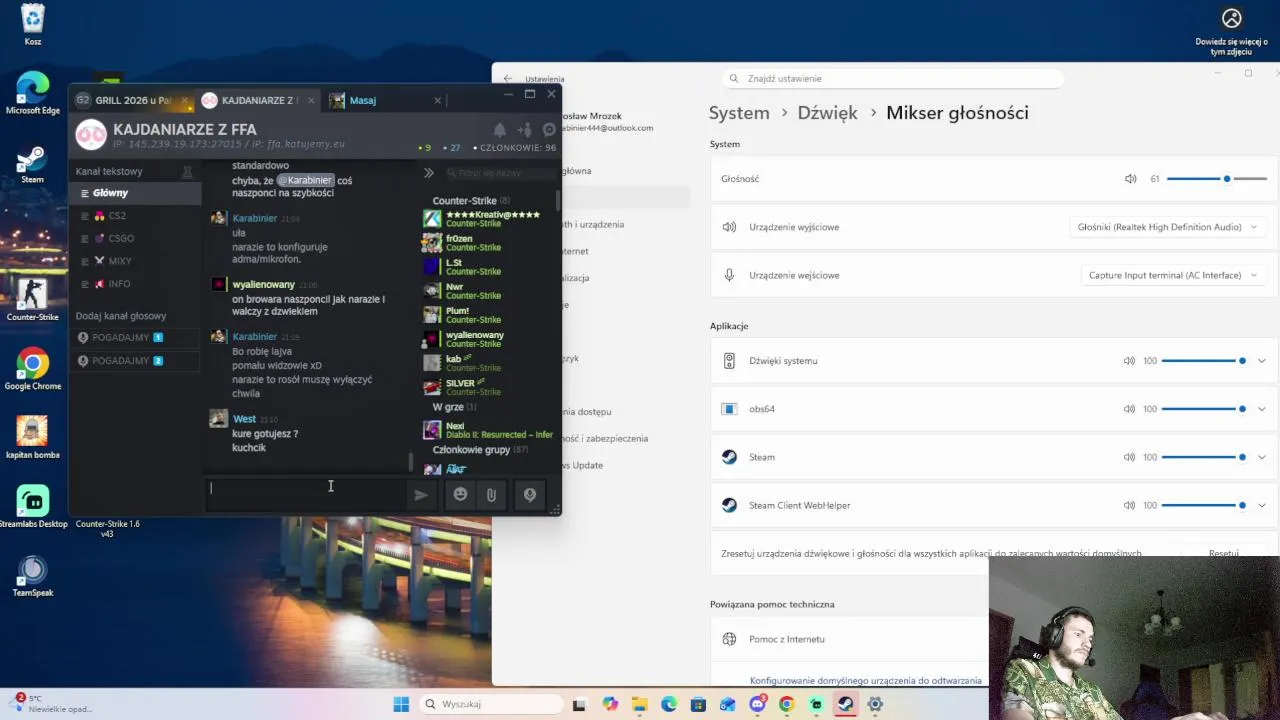This screenshot has width=1280, height=720.
Task: Adjust the system Głośność volume slider
Action: pyautogui.click(x=1216, y=179)
